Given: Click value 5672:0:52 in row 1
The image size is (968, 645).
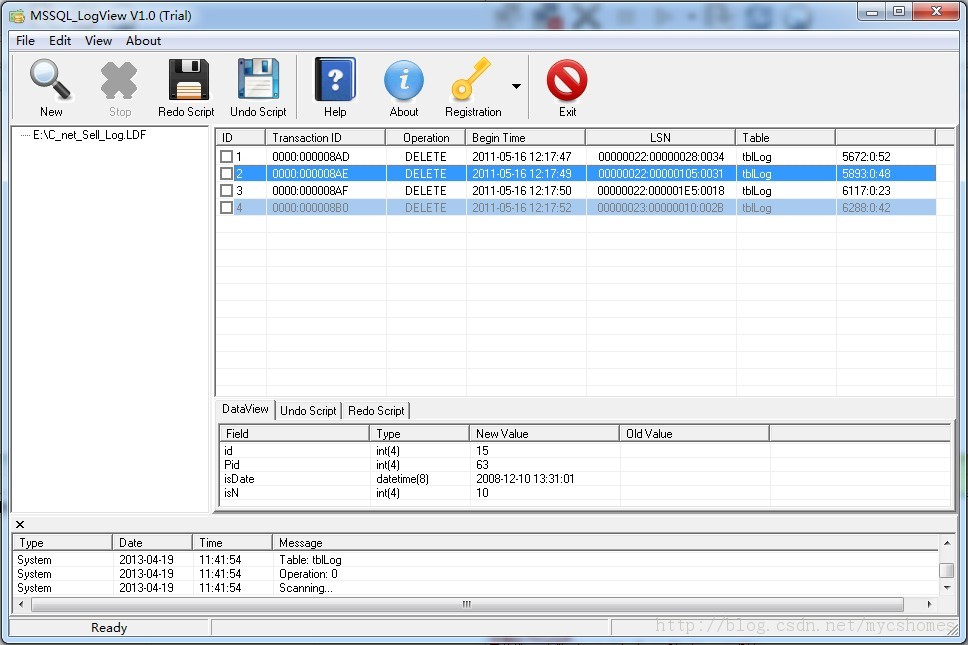Looking at the screenshot, I should coord(866,157).
